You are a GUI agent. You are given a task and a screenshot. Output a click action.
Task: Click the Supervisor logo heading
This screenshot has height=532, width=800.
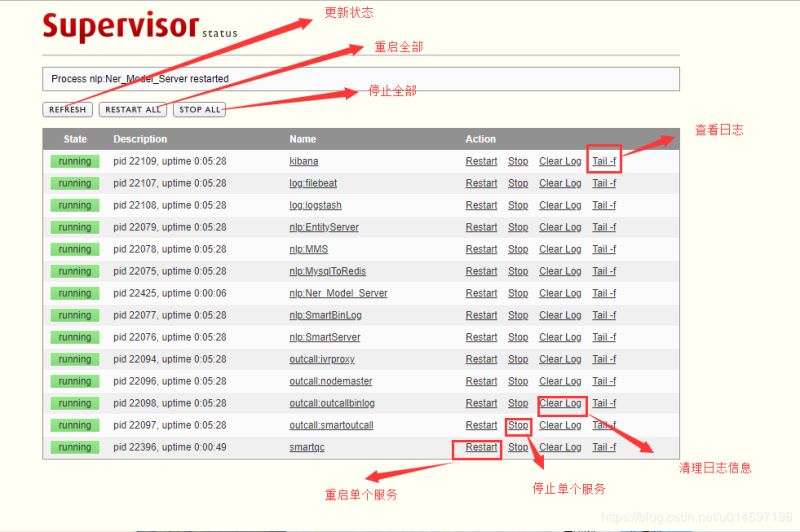[x=120, y=25]
